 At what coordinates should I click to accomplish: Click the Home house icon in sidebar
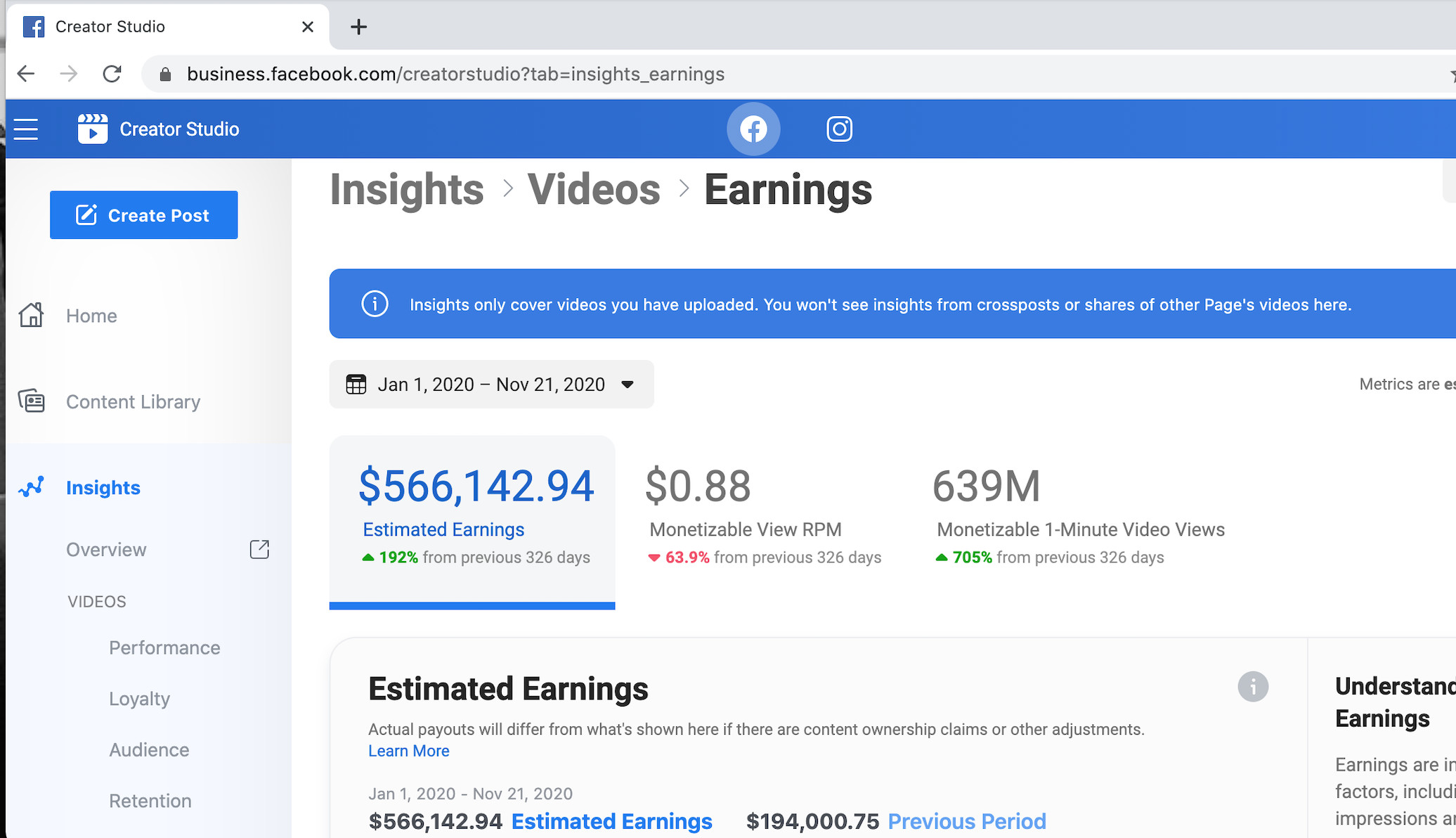point(31,315)
